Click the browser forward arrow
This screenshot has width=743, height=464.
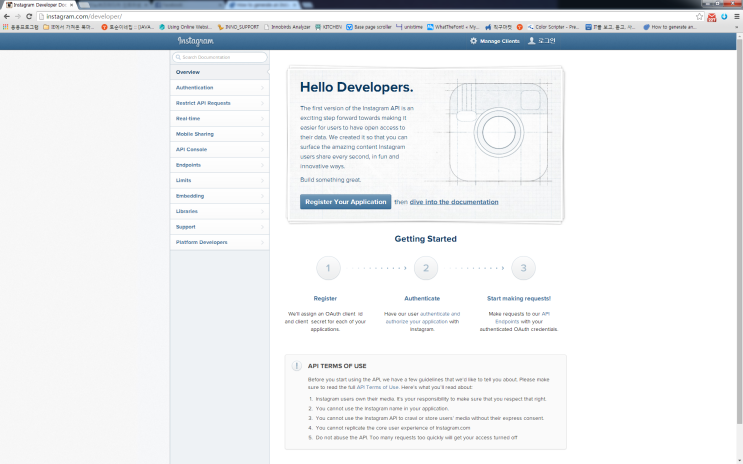coord(18,16)
